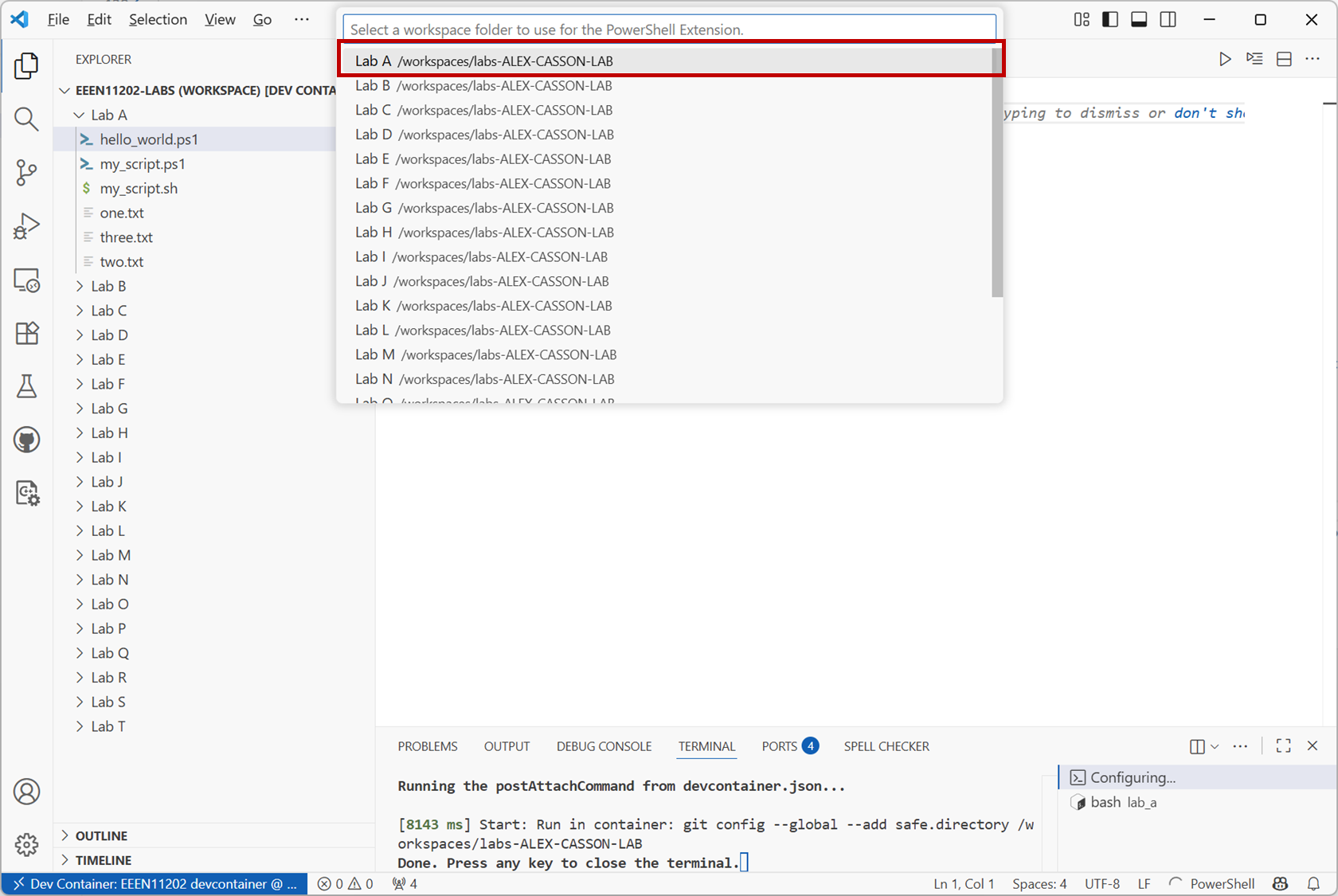Image resolution: width=1338 pixels, height=896 pixels.
Task: Open the Selection menu
Action: click(x=158, y=19)
